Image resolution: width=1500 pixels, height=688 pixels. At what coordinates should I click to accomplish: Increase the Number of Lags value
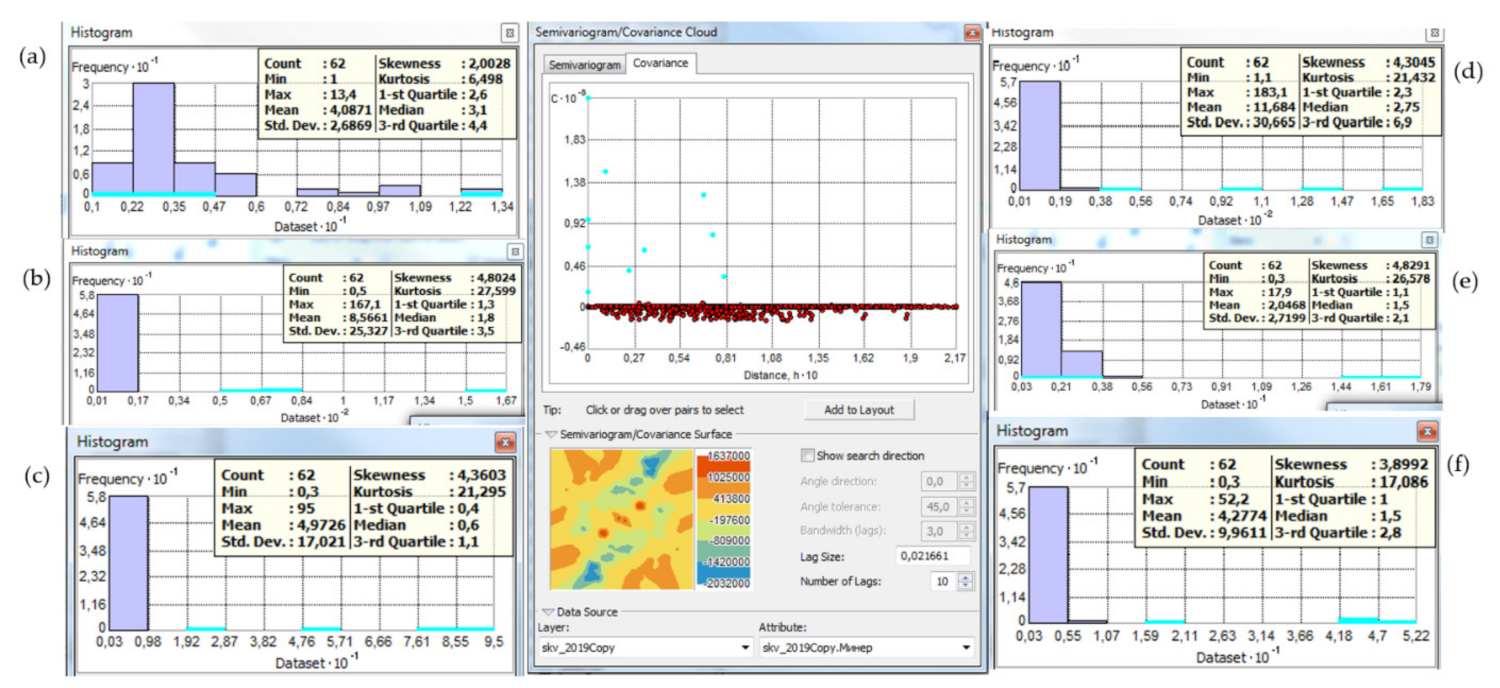(x=965, y=577)
